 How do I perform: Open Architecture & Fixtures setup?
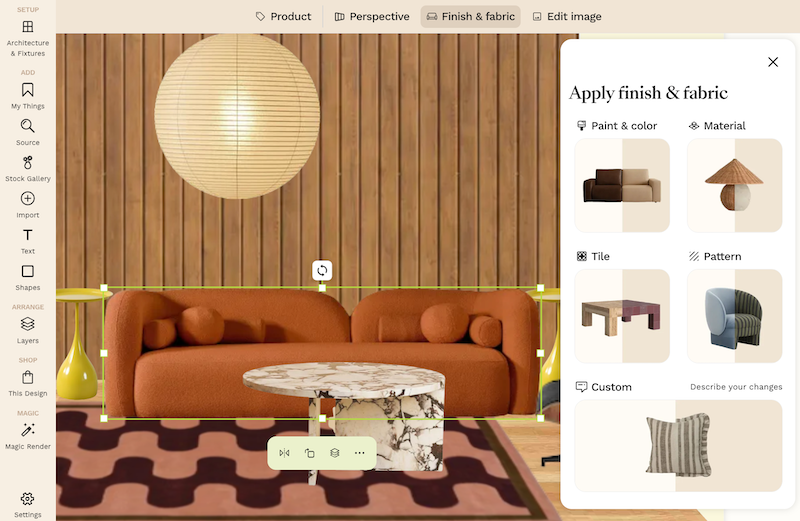28,38
